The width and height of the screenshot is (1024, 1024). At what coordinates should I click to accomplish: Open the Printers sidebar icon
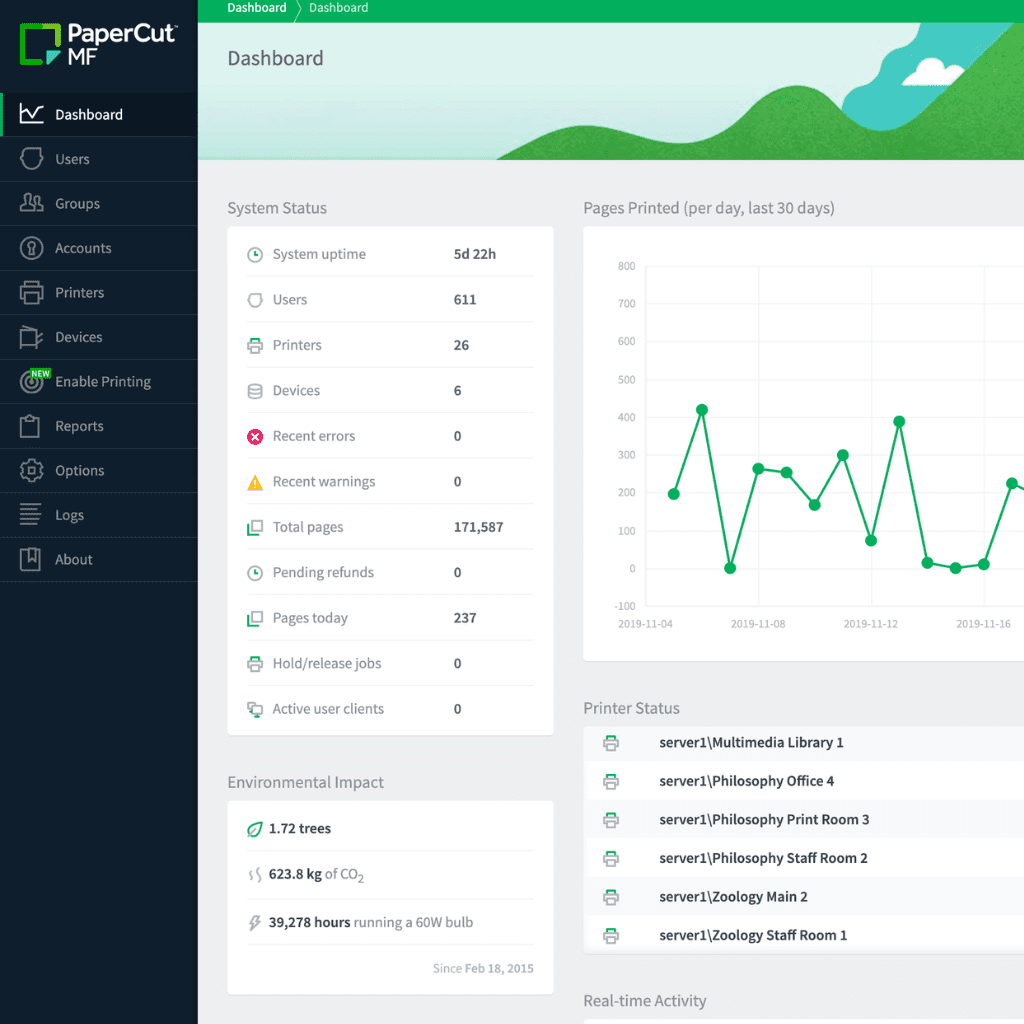click(32, 293)
